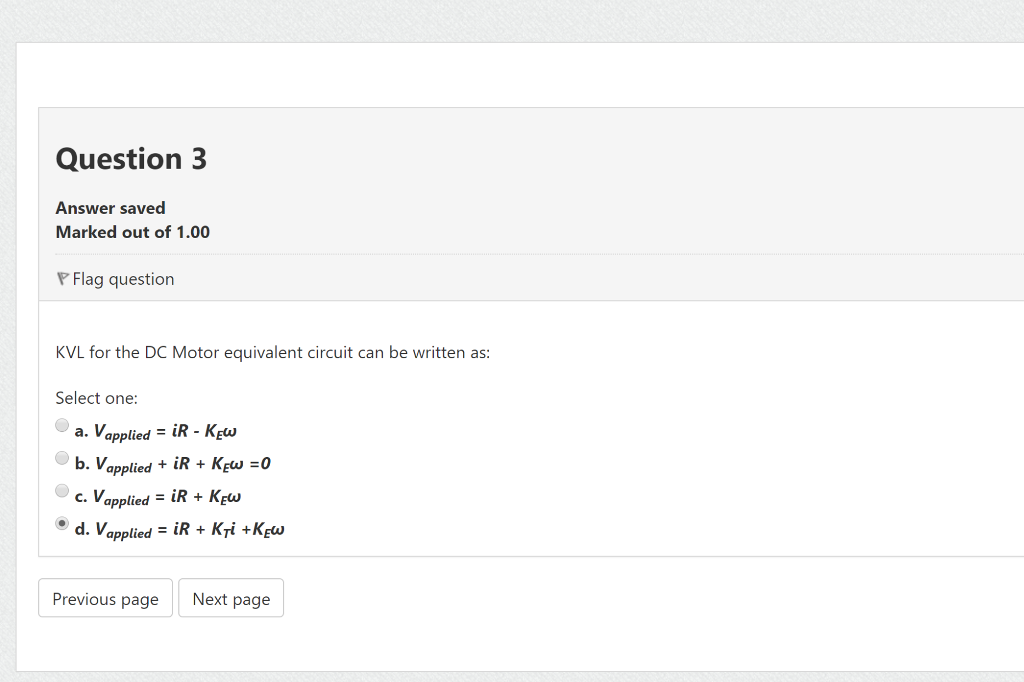The height and width of the screenshot is (682, 1024).
Task: Click the Marked out of 1.00 label
Action: point(132,232)
